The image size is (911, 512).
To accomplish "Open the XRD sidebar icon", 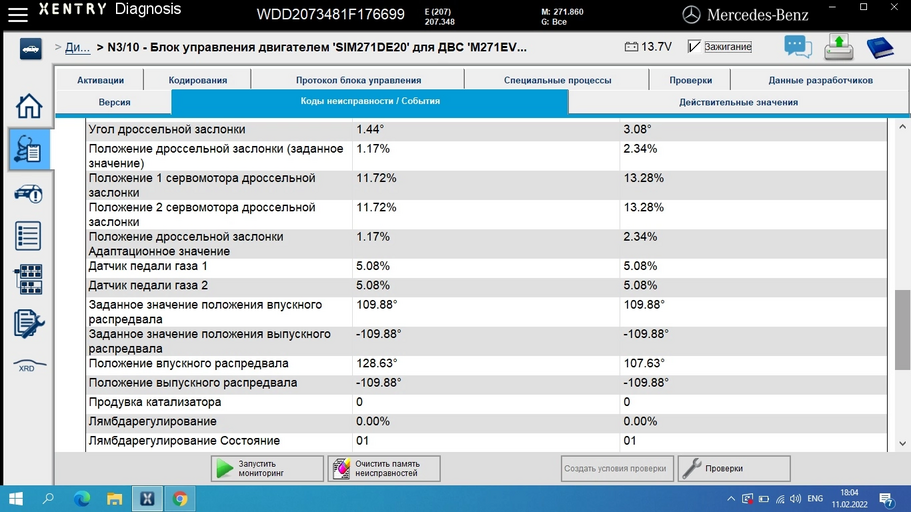I will [x=28, y=366].
